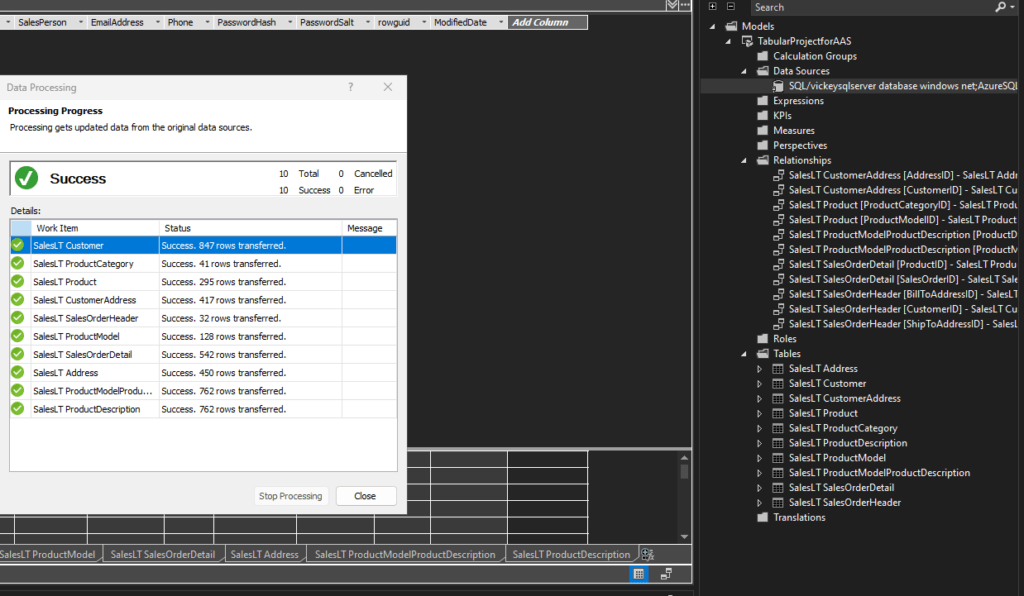This screenshot has height=596, width=1024.
Task: Click the Search input field
Action: pos(872,7)
